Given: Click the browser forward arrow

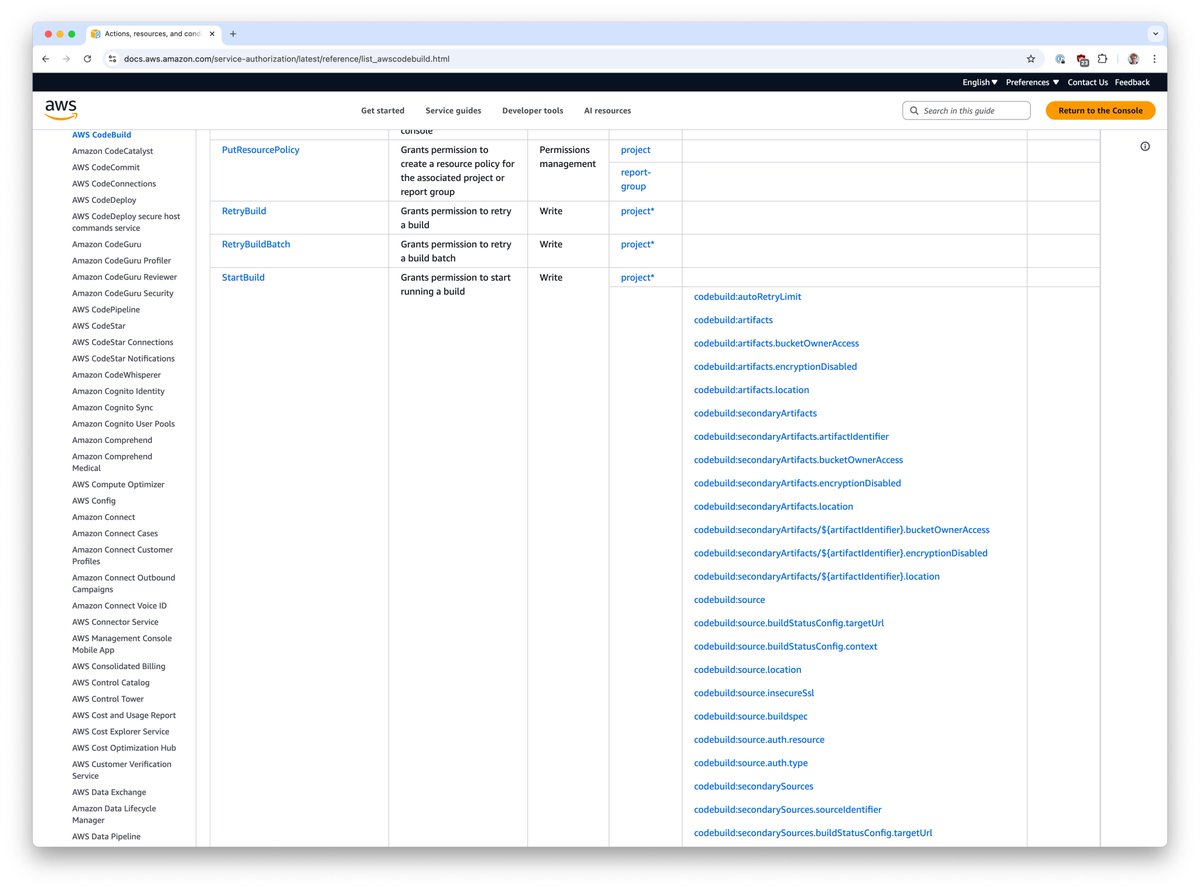Looking at the screenshot, I should click(67, 59).
